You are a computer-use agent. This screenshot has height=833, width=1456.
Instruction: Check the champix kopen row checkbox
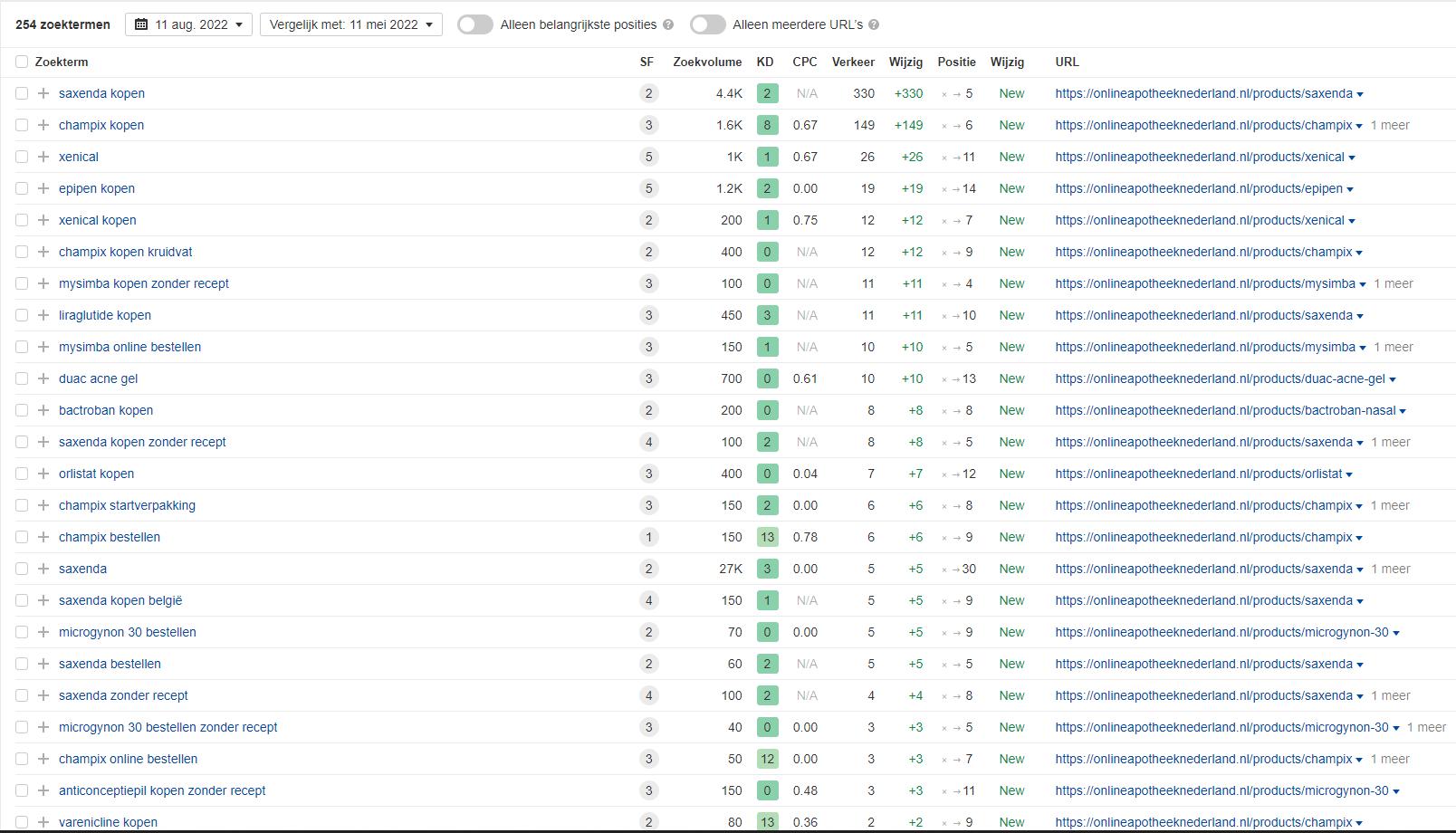tap(22, 125)
